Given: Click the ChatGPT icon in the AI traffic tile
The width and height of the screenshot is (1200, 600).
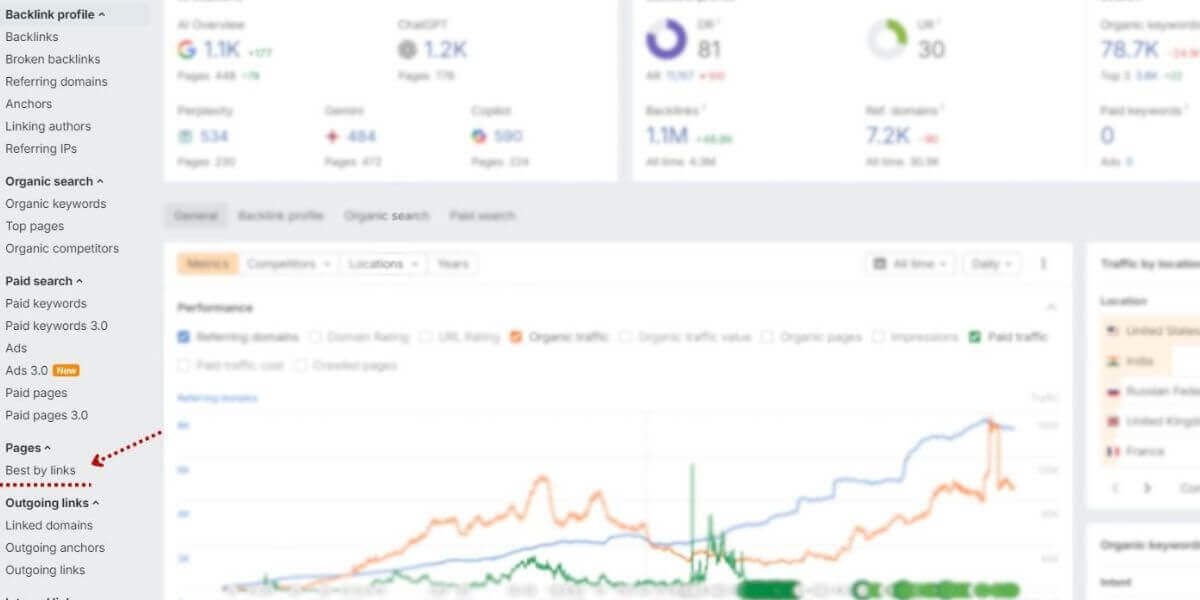Looking at the screenshot, I should click(x=407, y=48).
